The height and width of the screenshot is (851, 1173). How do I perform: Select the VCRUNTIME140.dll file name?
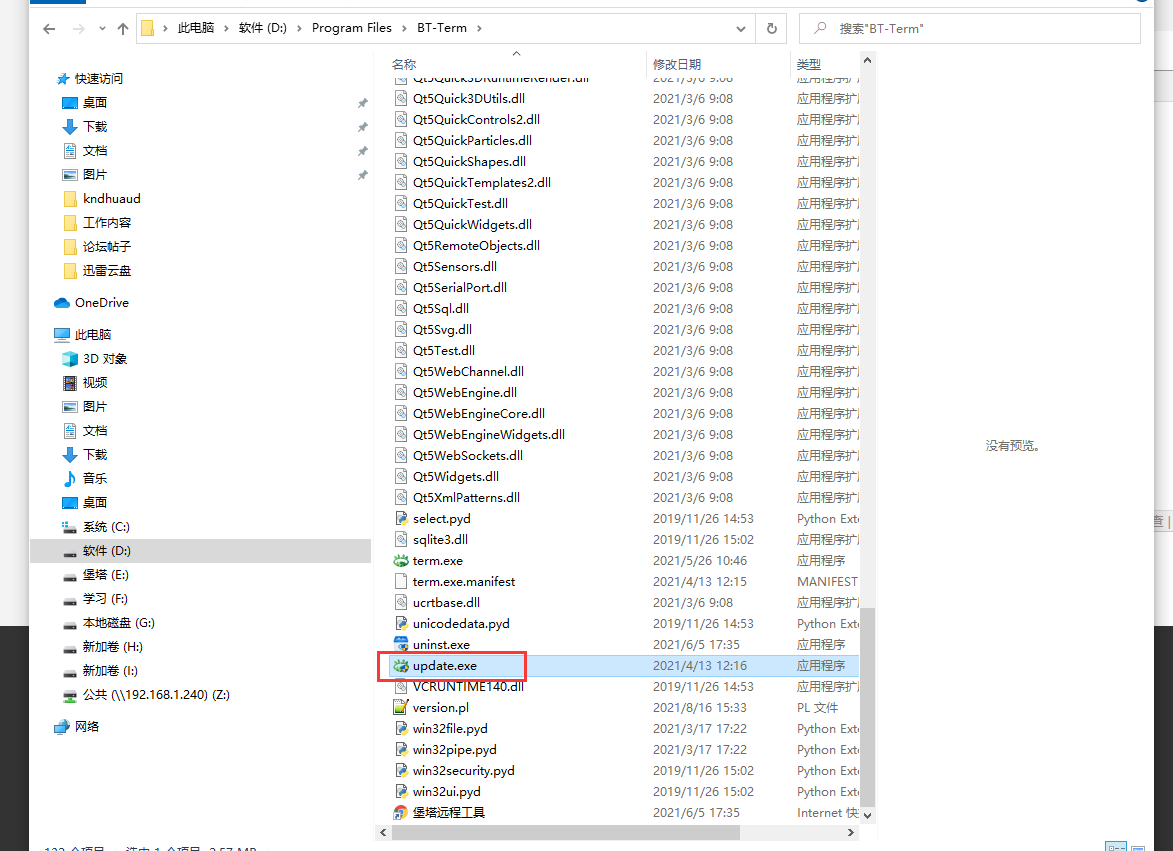pyautogui.click(x=468, y=686)
